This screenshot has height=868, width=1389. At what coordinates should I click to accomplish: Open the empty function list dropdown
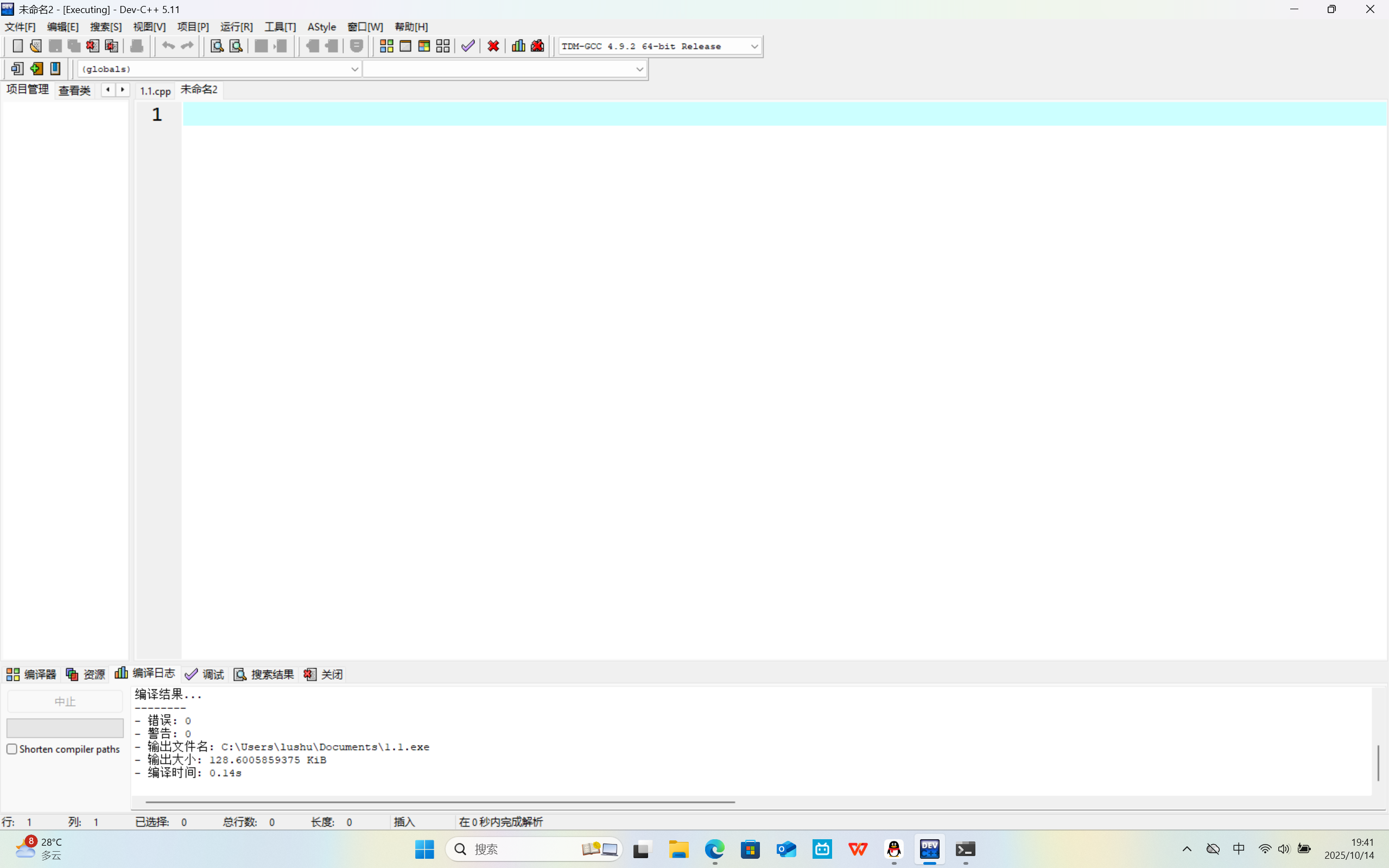pyautogui.click(x=639, y=69)
